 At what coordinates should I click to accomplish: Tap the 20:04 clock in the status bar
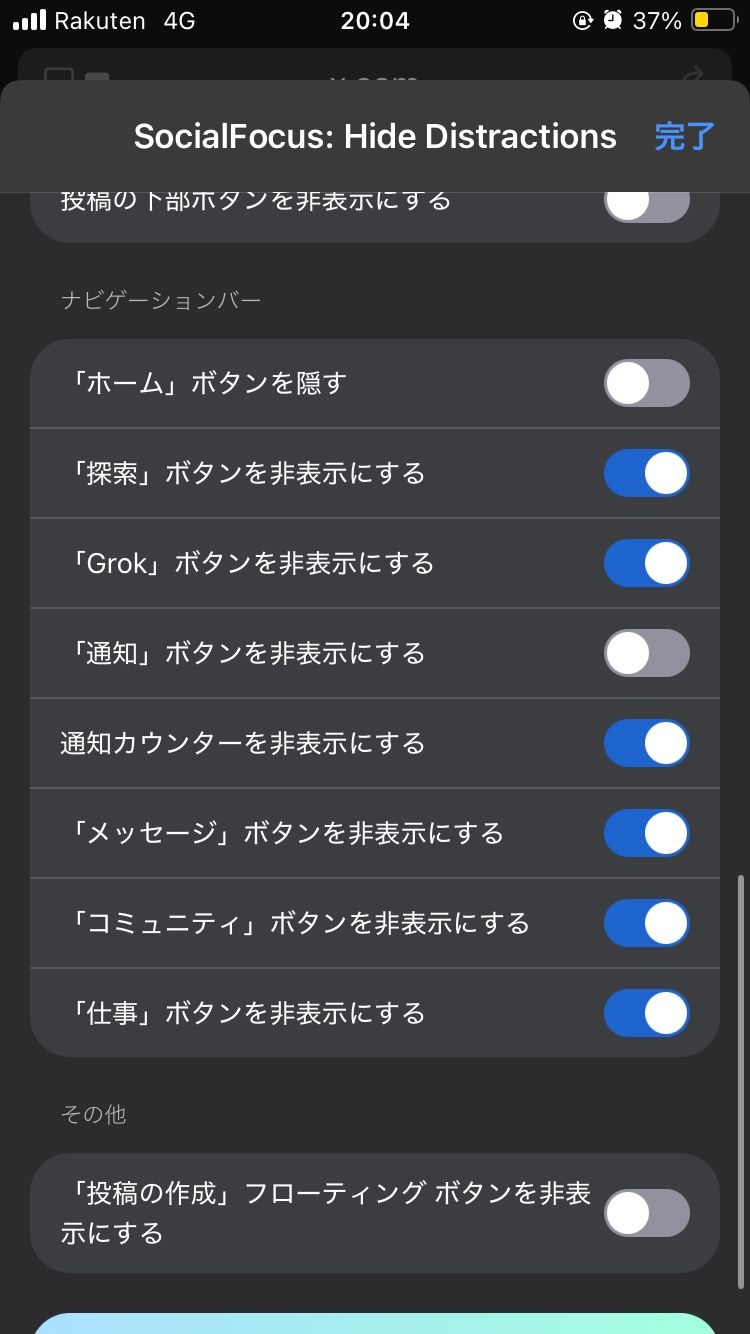tap(375, 21)
